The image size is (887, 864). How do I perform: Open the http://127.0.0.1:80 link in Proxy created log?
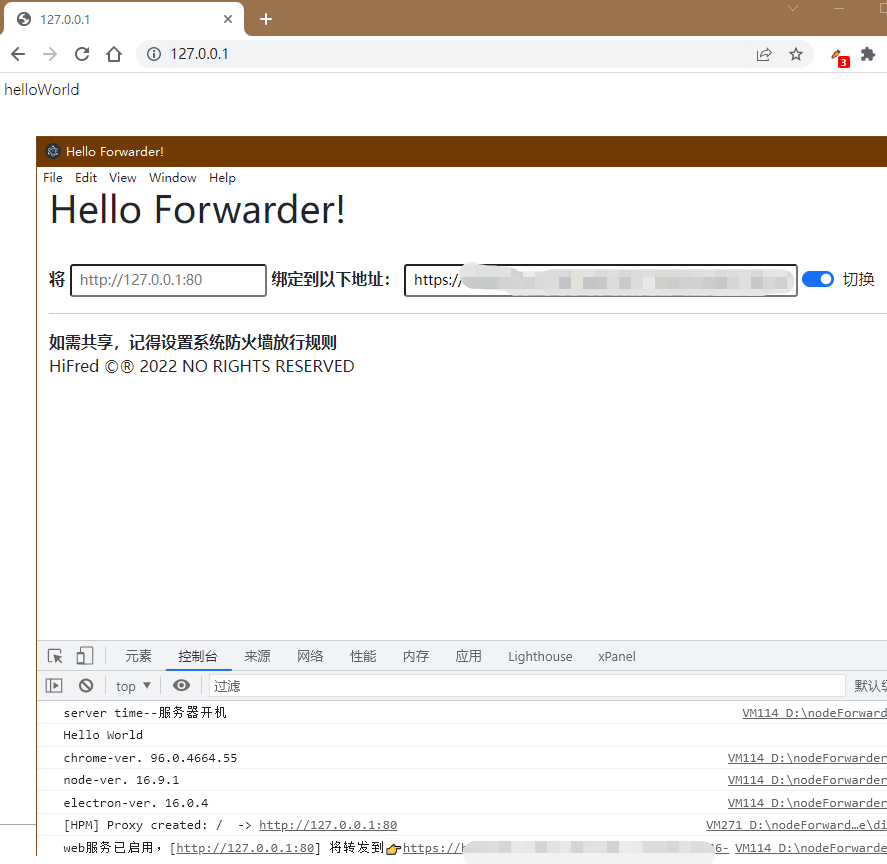pos(328,825)
